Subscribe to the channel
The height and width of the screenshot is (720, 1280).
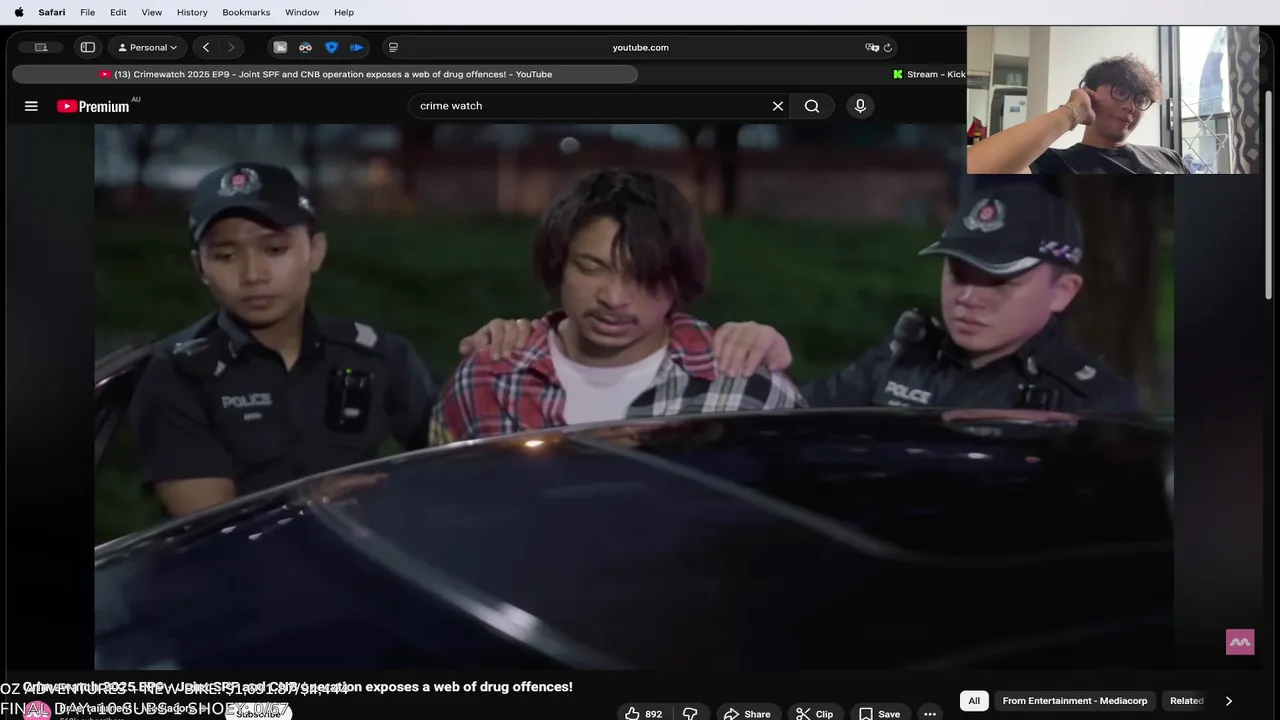coord(258,714)
